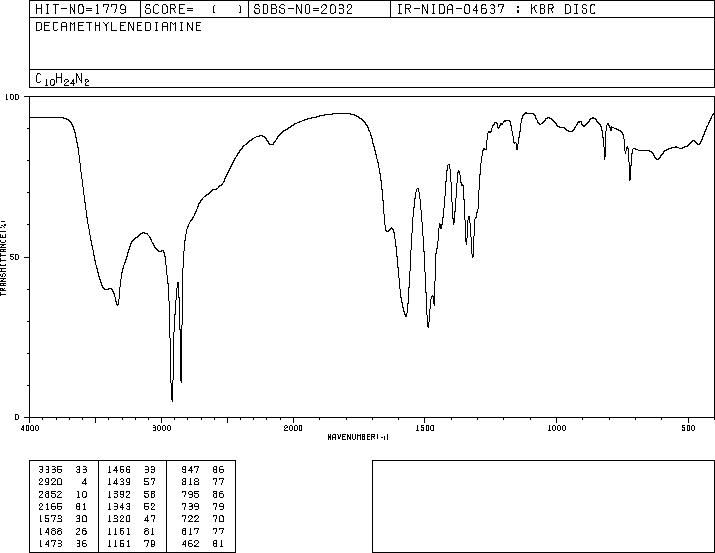The image size is (715, 553).
Task: Select the SDBS-NO=2032 header text
Action: 303,9
